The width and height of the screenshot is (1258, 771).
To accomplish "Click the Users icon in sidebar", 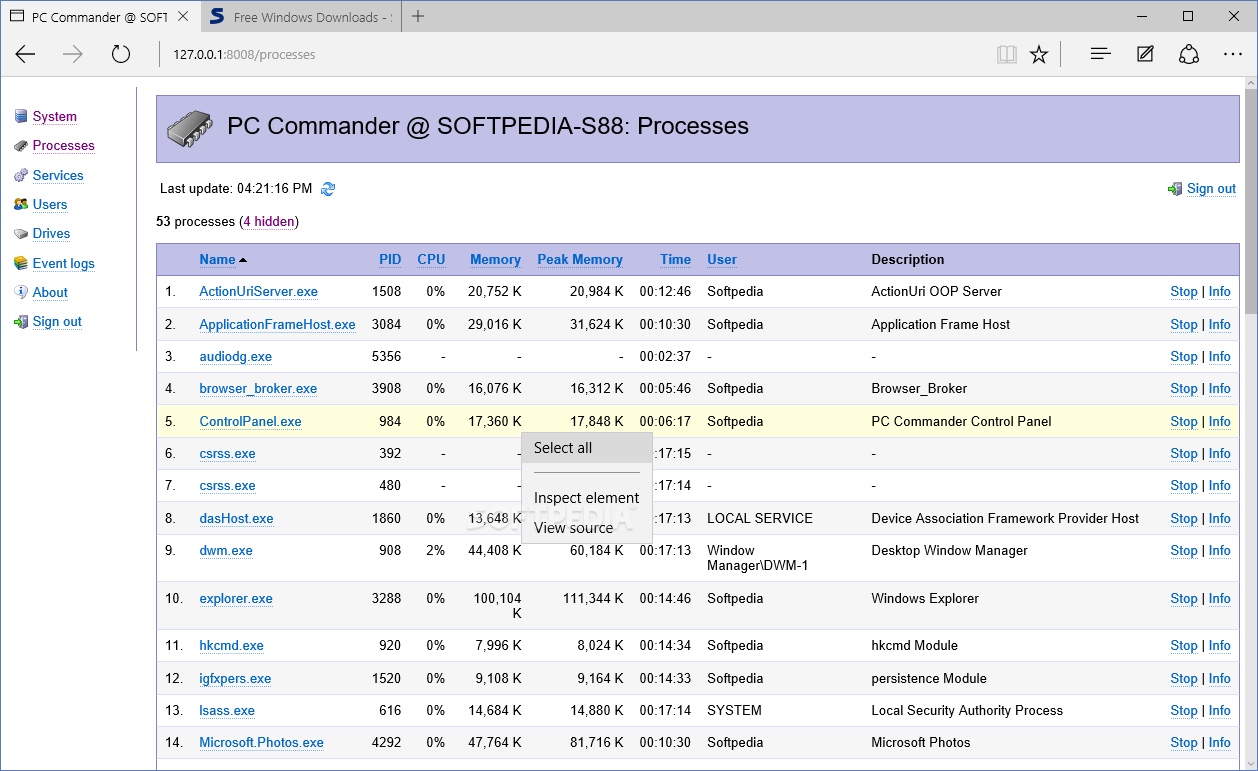I will [x=21, y=204].
